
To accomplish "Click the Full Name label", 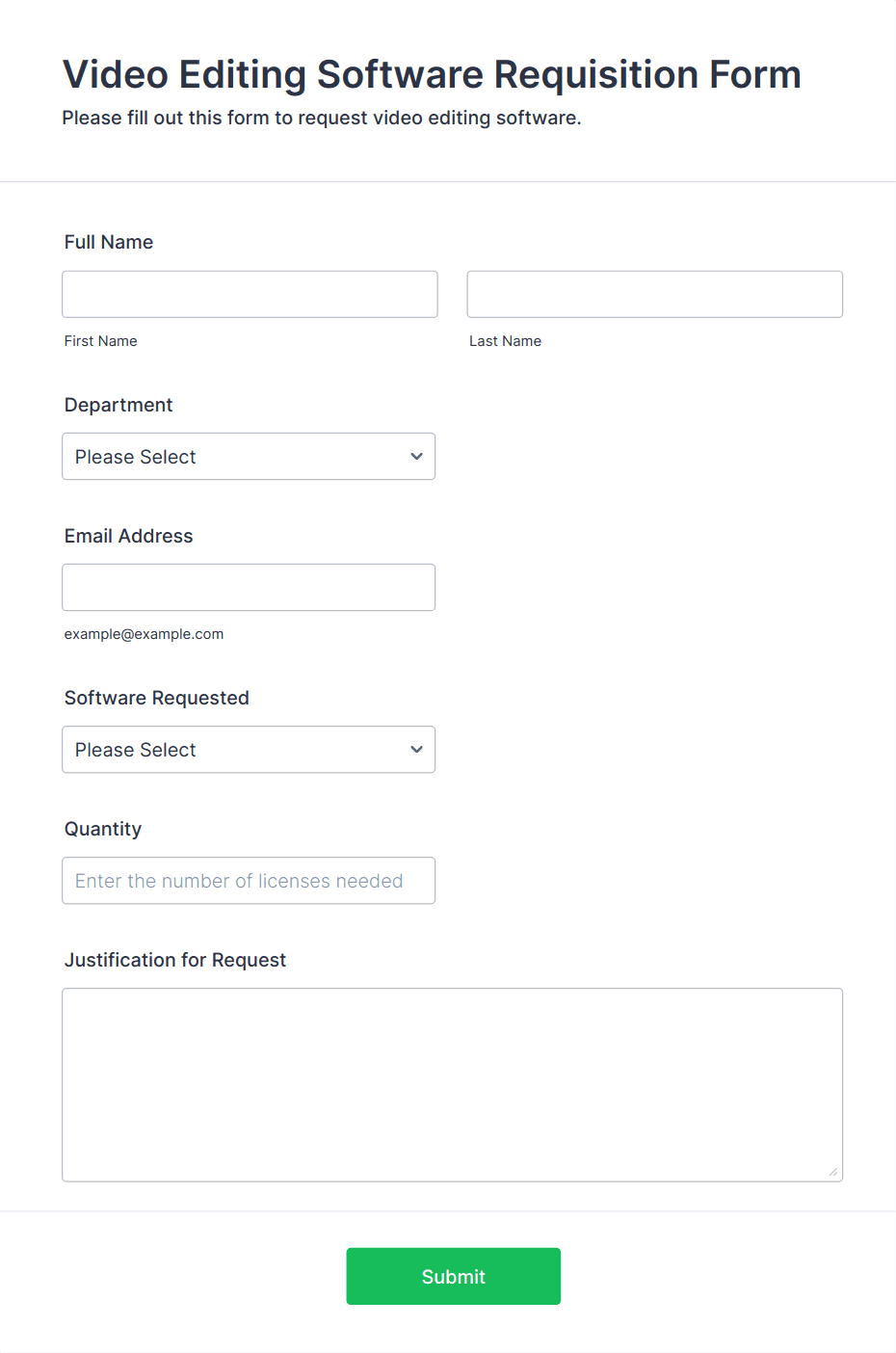I will coord(109,242).
